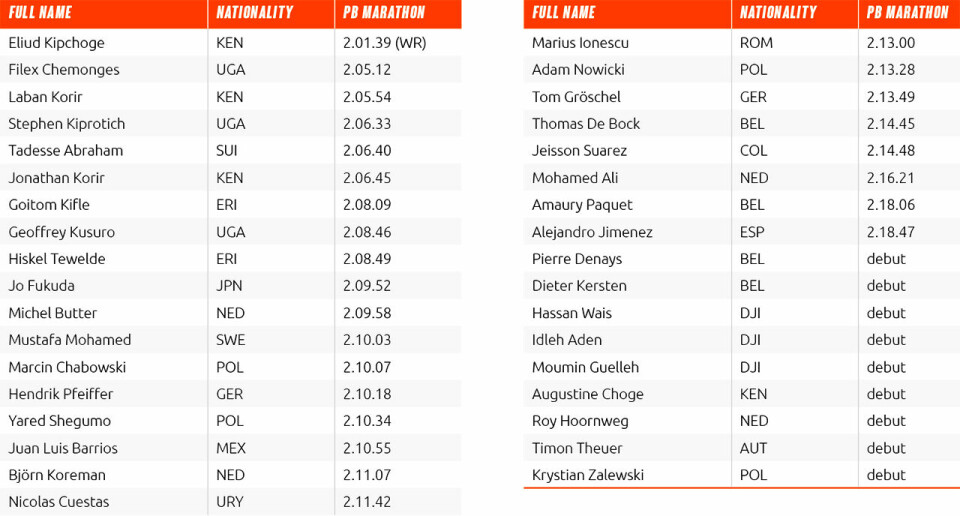Image resolution: width=960 pixels, height=516 pixels.
Task: Click the right table PB MARATHON header
Action: [907, 13]
